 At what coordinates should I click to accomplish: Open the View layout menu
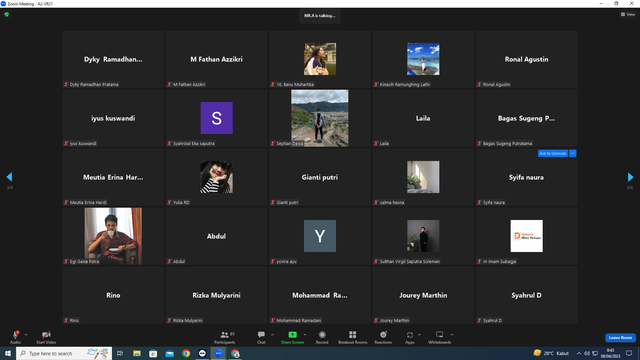[628, 14]
